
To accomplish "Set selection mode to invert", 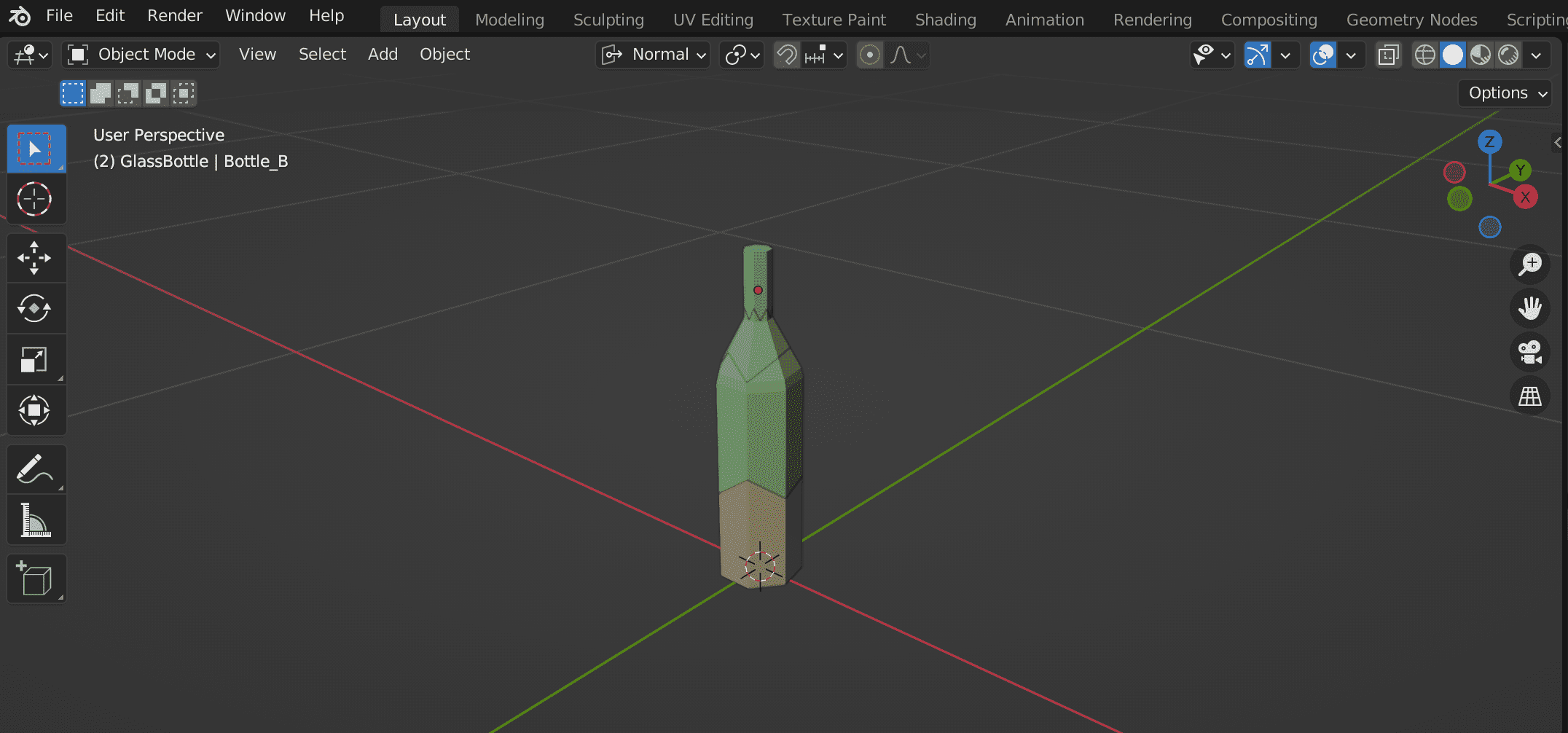I will pyautogui.click(x=156, y=93).
